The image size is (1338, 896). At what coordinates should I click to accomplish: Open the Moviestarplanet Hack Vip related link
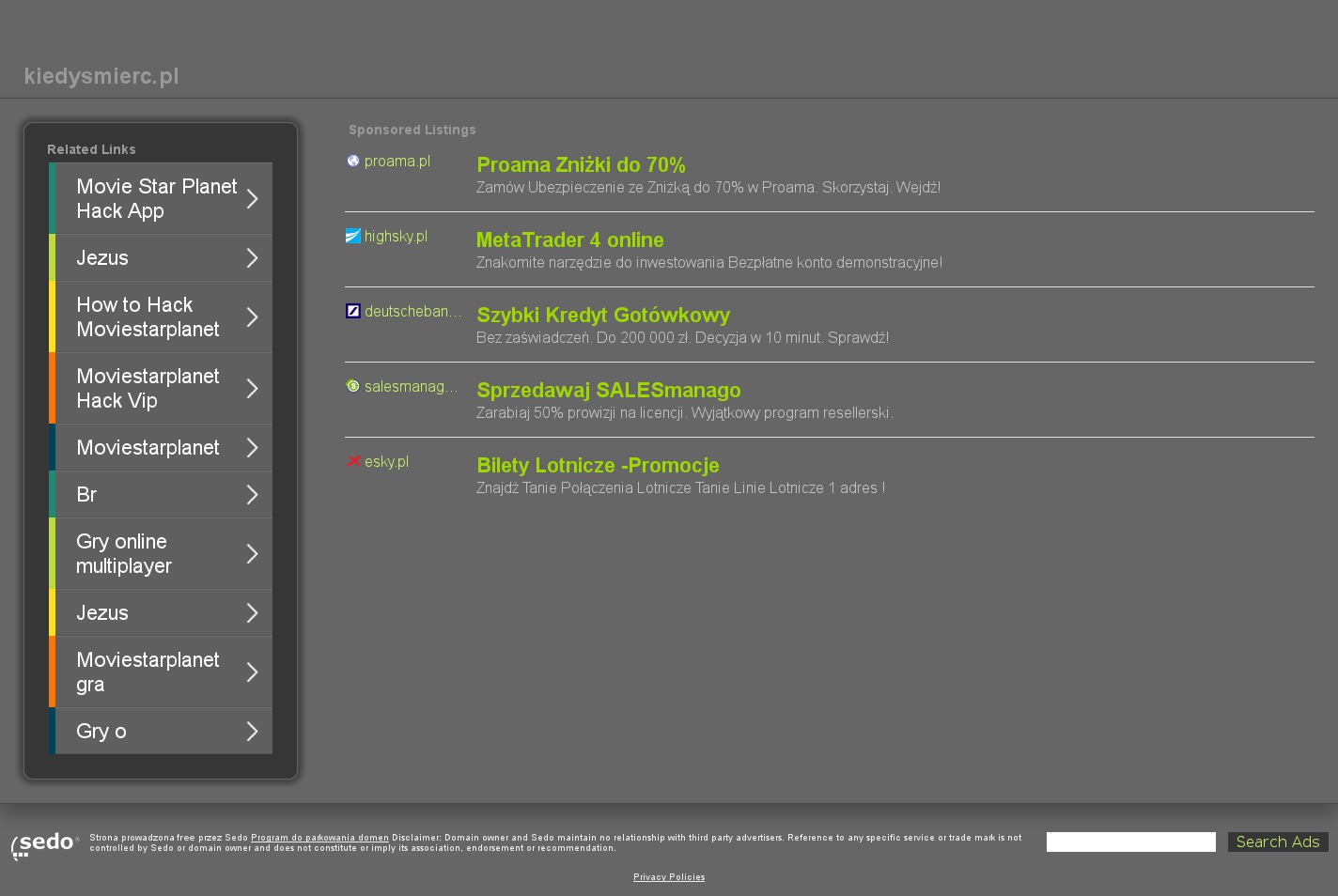[x=148, y=389]
